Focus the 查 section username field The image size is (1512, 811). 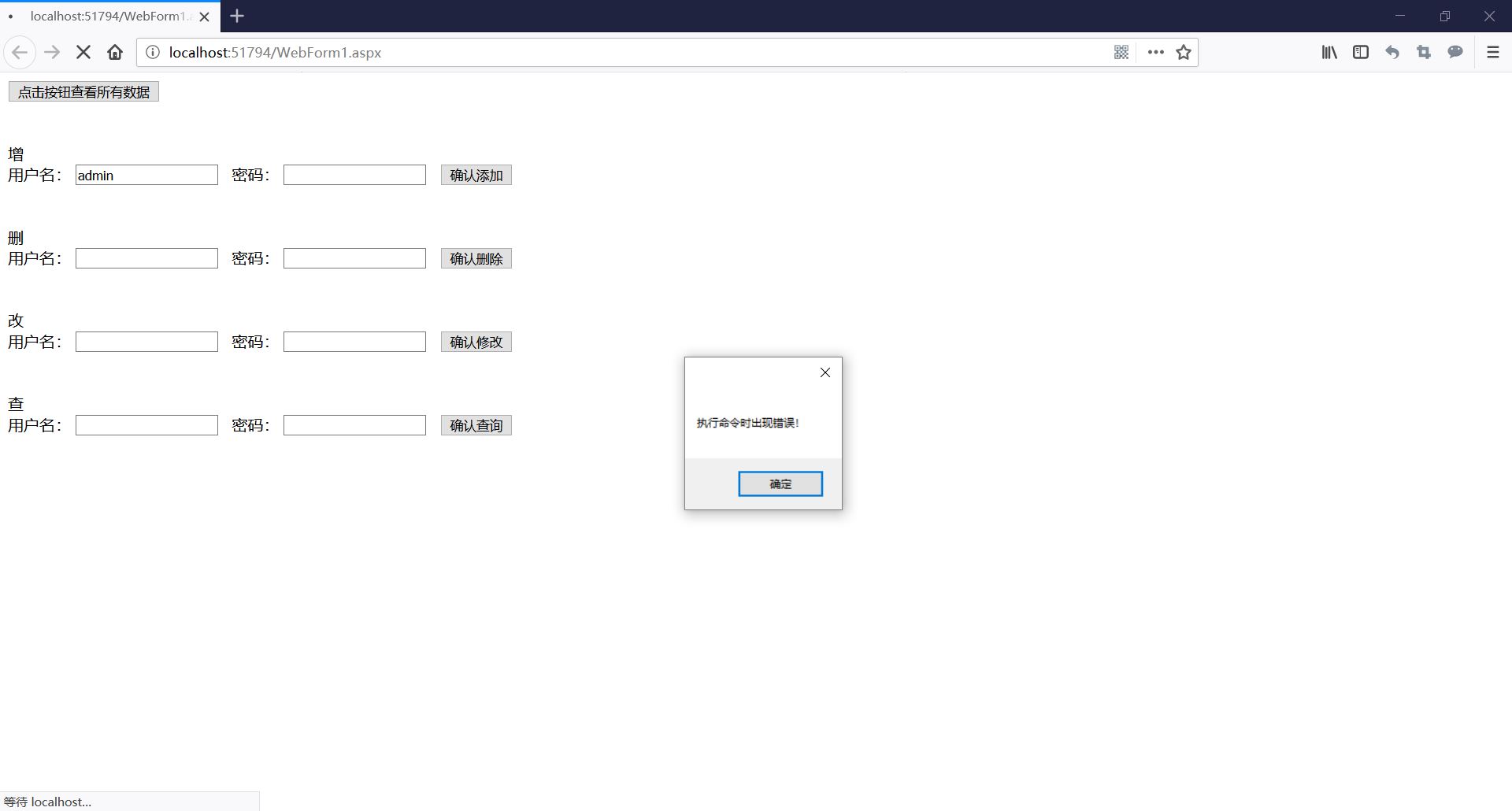pyautogui.click(x=146, y=425)
